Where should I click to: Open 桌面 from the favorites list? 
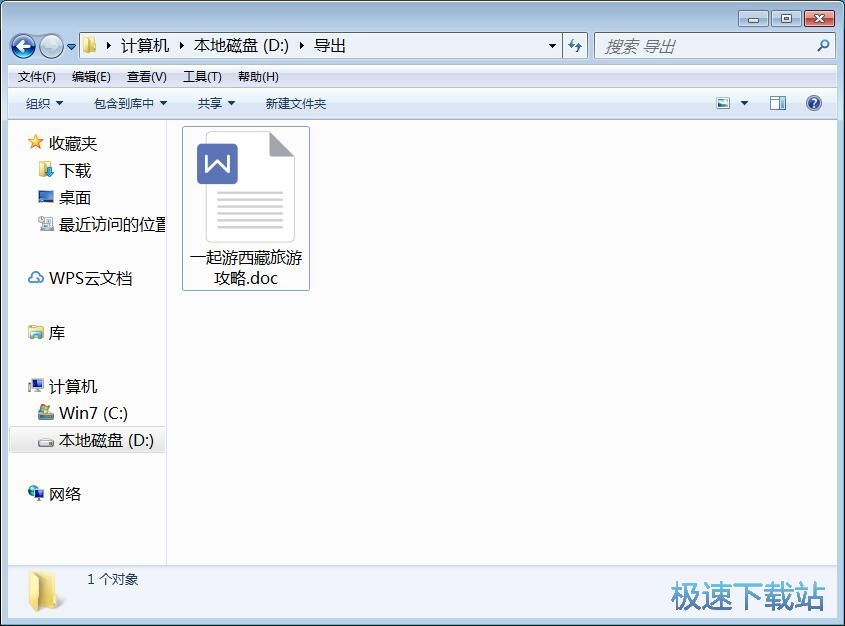[x=74, y=197]
